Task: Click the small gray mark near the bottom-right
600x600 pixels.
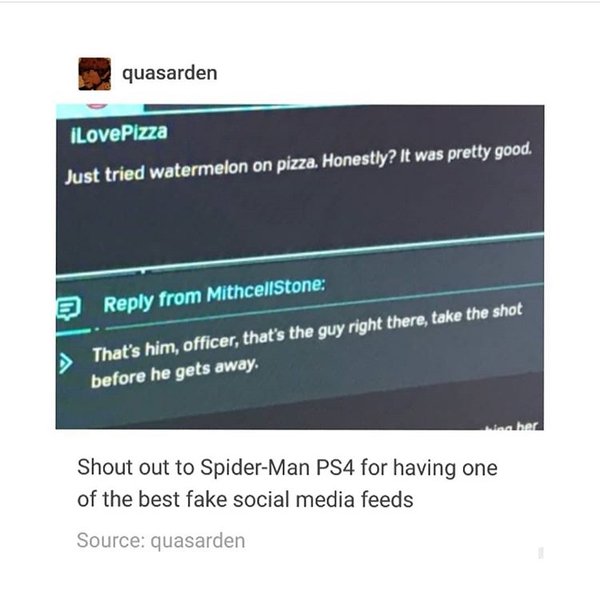Action: coord(541,553)
